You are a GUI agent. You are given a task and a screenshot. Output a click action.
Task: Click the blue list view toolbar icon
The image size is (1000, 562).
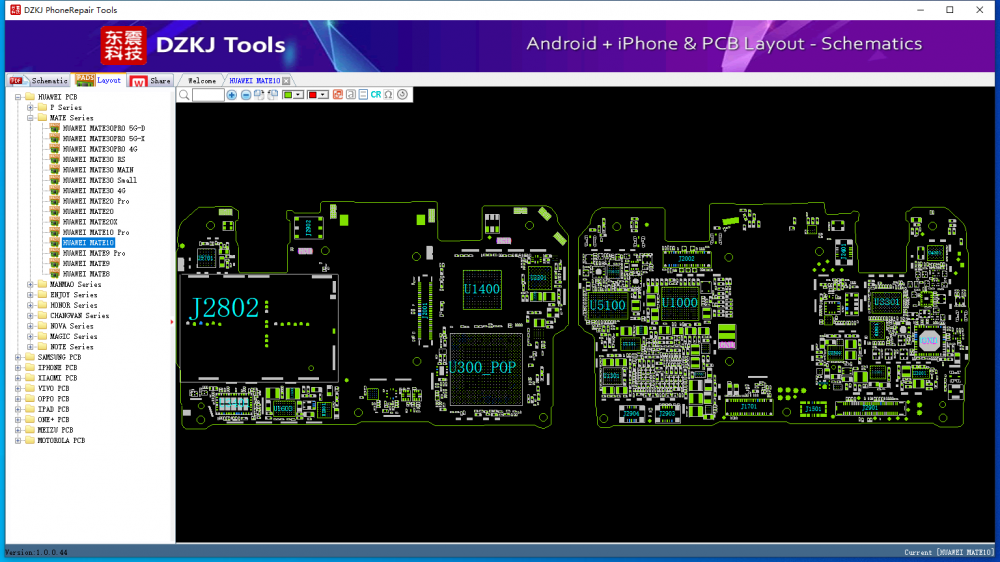point(363,95)
